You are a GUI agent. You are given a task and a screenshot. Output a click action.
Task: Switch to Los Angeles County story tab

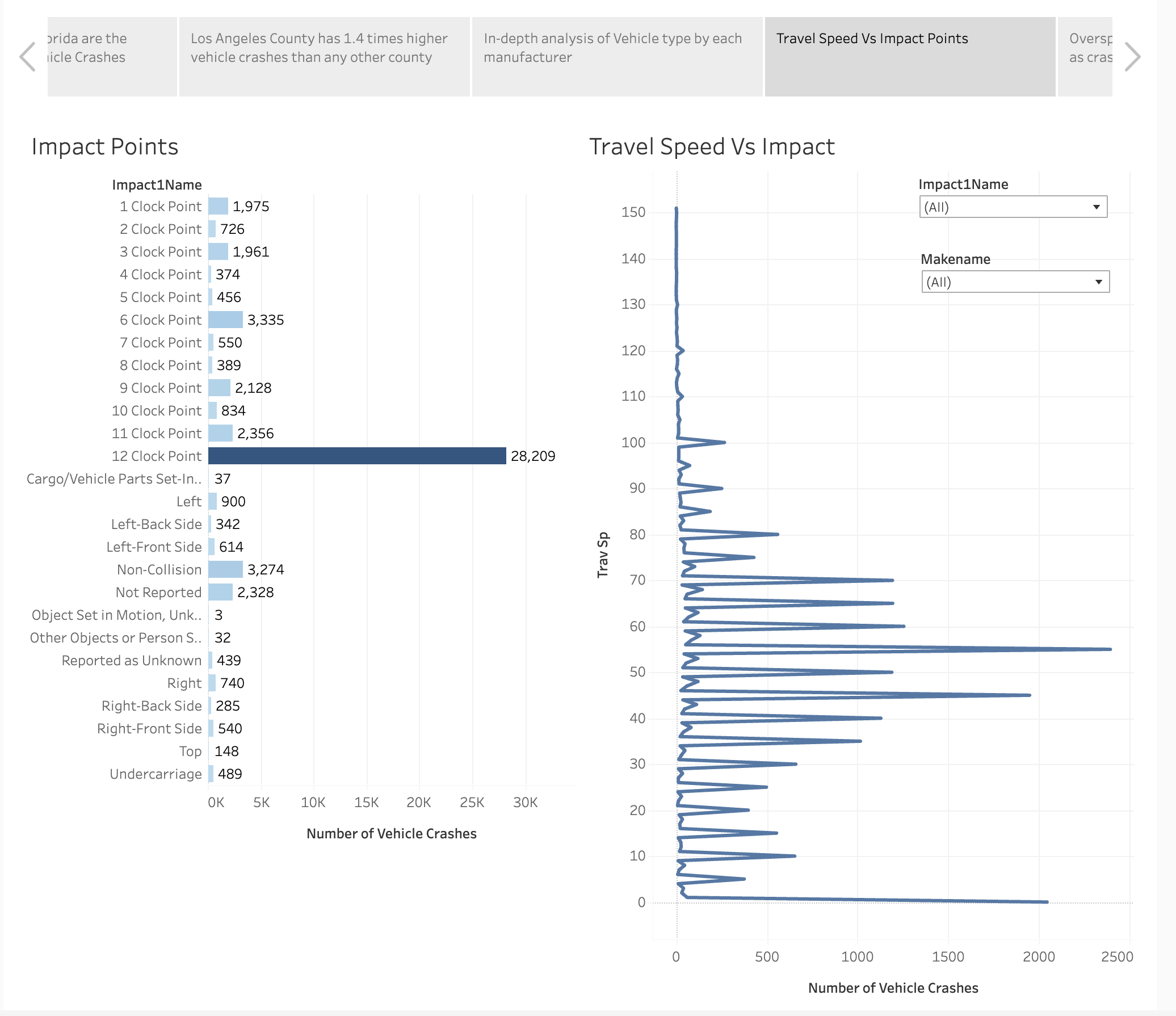324,57
